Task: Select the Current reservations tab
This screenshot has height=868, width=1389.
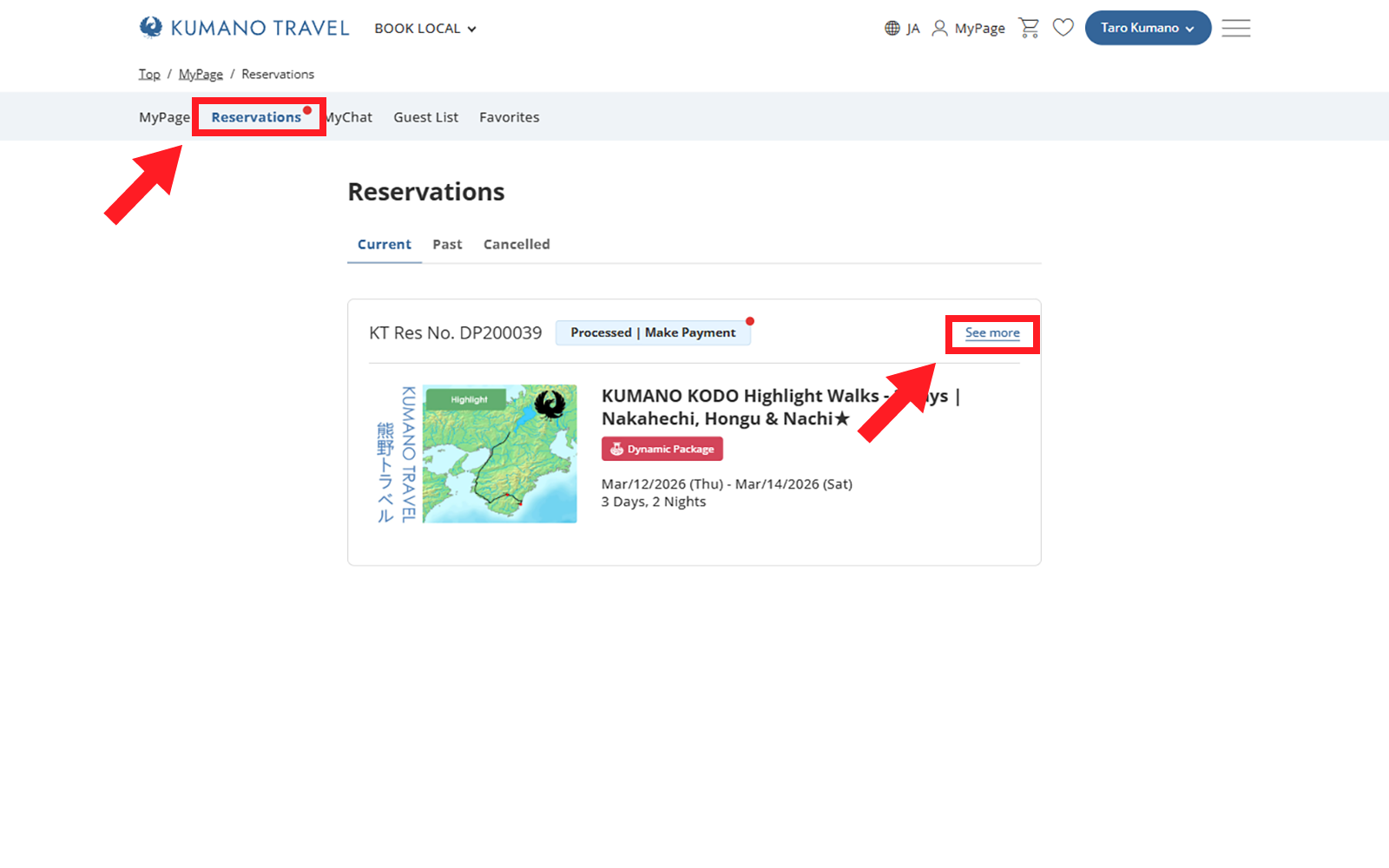Action: pos(384,245)
